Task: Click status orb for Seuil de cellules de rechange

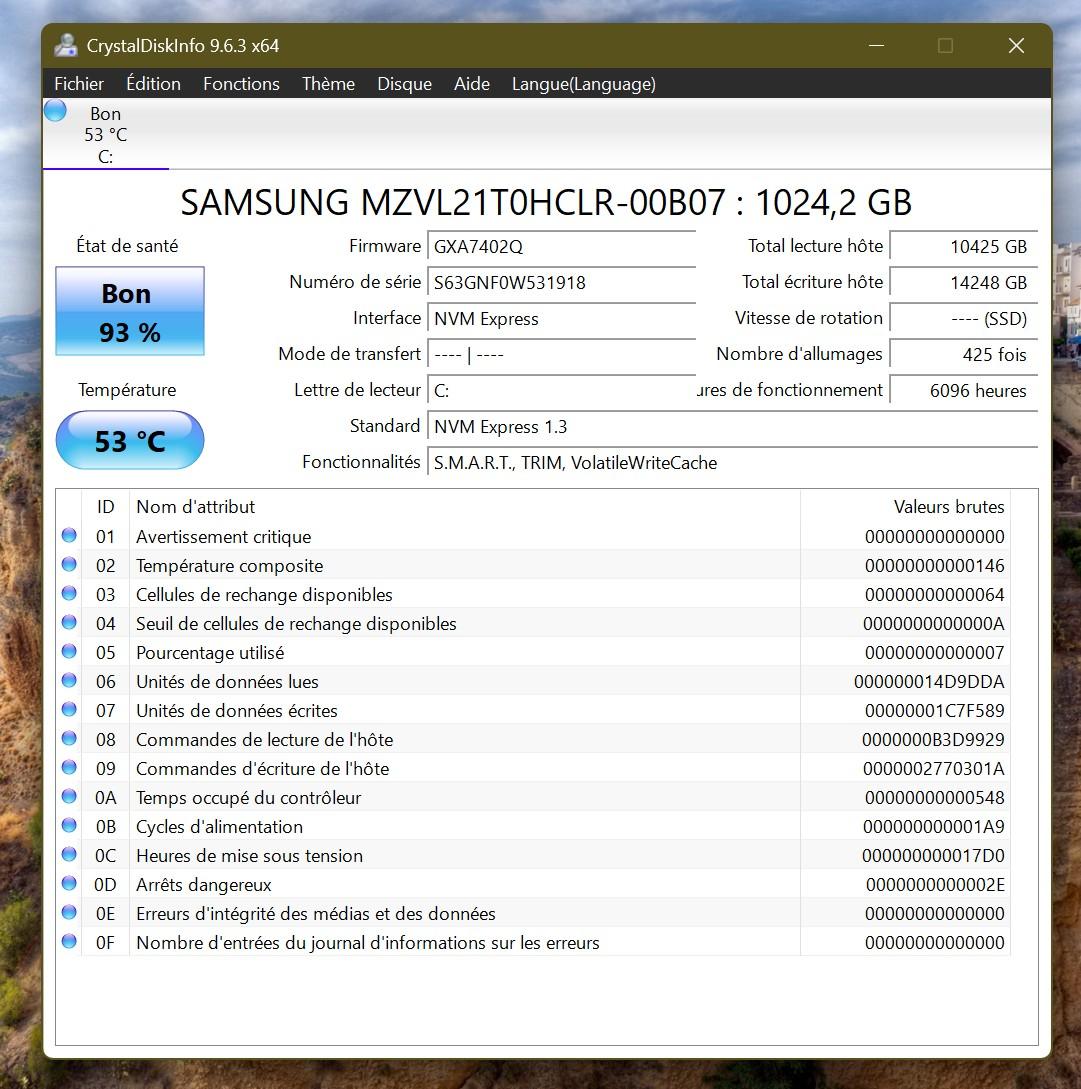Action: (69, 622)
